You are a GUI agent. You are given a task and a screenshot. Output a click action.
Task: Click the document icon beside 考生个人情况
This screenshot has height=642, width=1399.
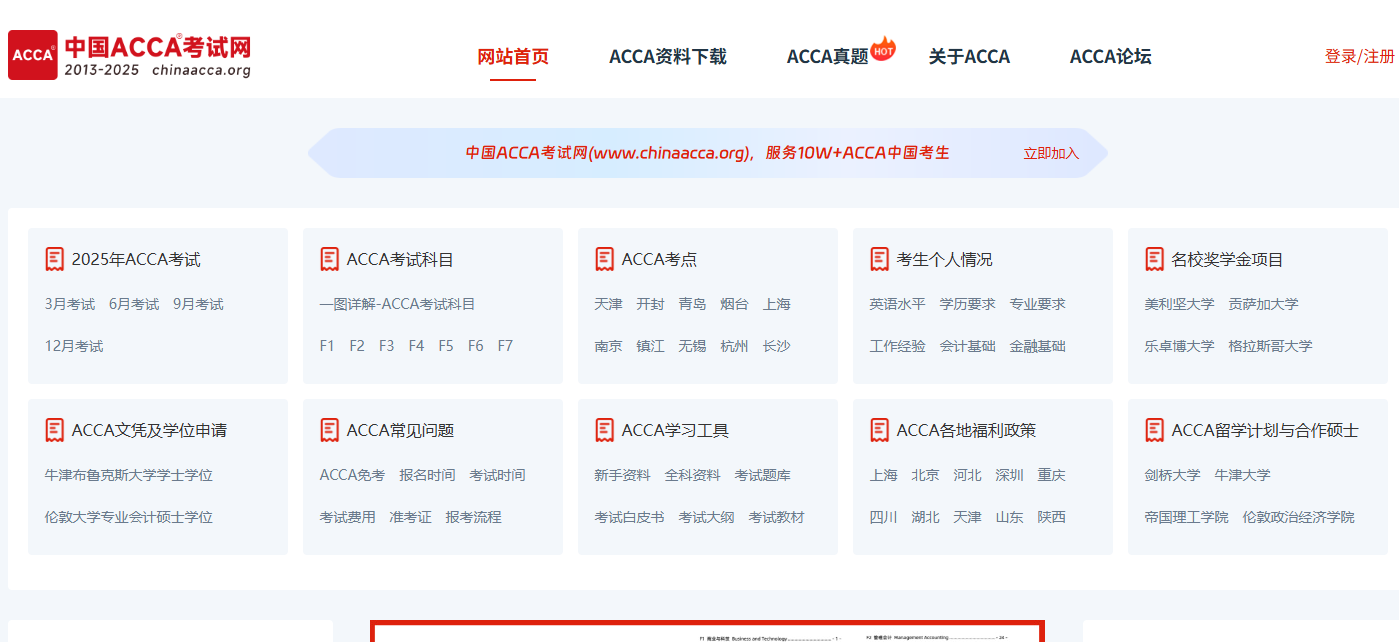[x=879, y=258]
